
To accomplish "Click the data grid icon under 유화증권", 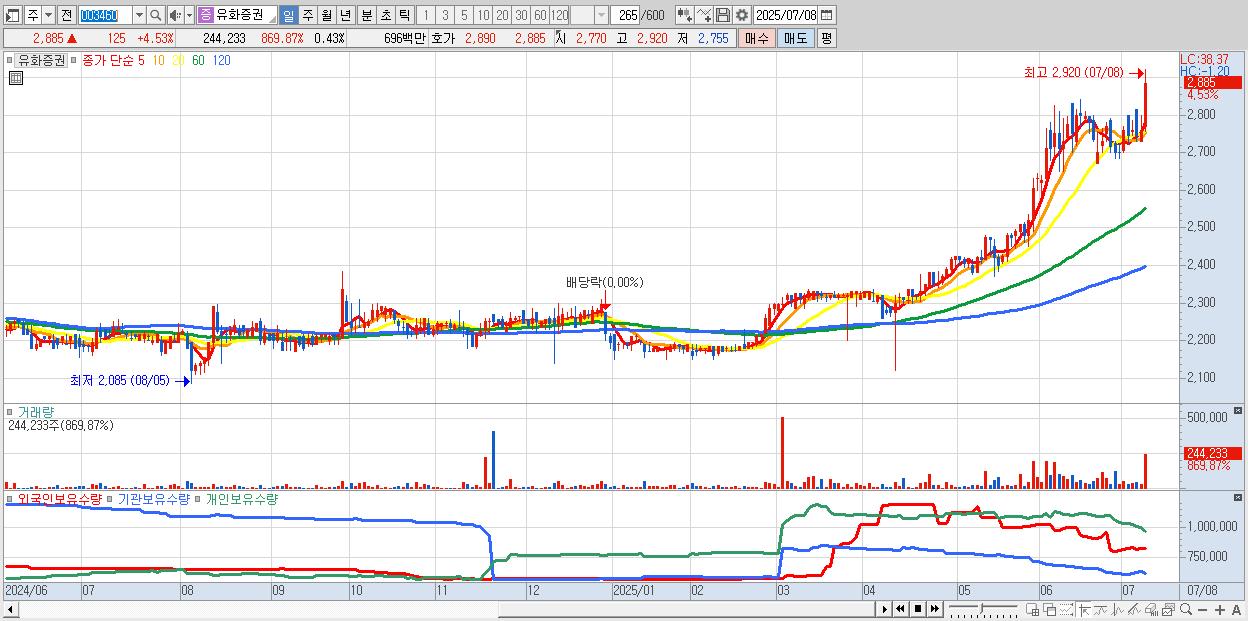I will coord(15,78).
